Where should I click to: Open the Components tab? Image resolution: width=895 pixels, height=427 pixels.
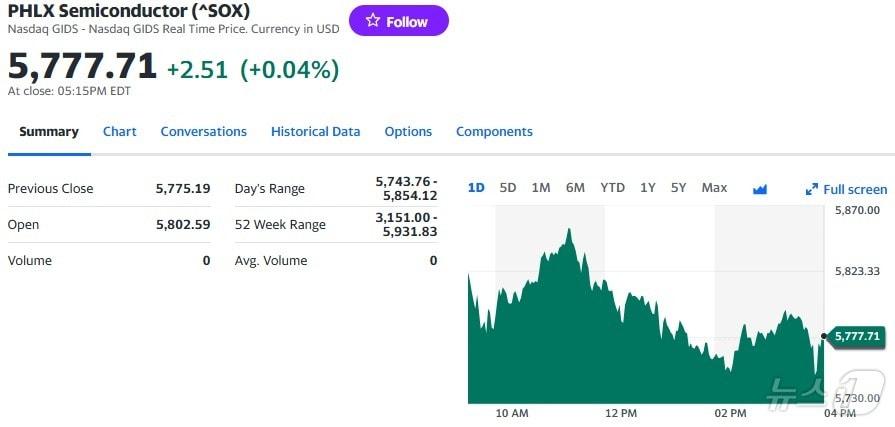(494, 132)
